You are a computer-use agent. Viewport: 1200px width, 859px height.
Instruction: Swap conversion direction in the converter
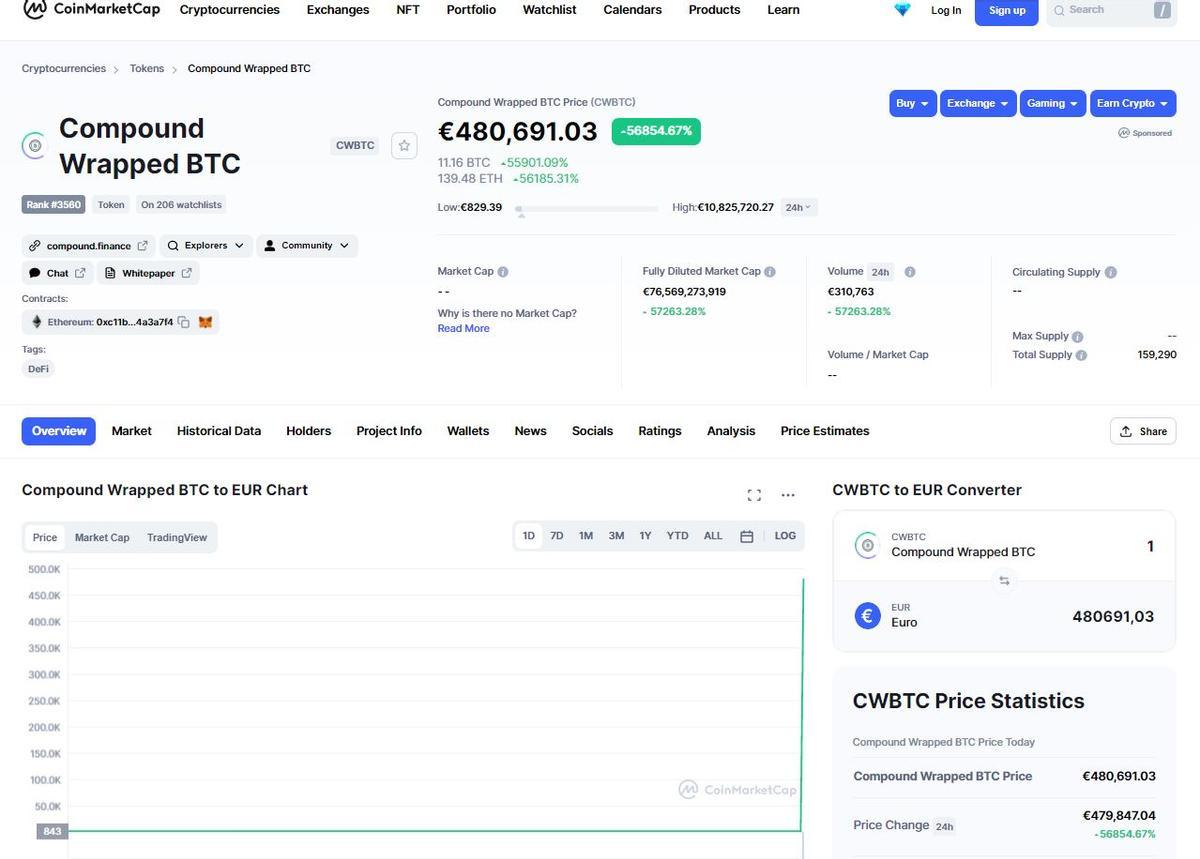pyautogui.click(x=1003, y=580)
